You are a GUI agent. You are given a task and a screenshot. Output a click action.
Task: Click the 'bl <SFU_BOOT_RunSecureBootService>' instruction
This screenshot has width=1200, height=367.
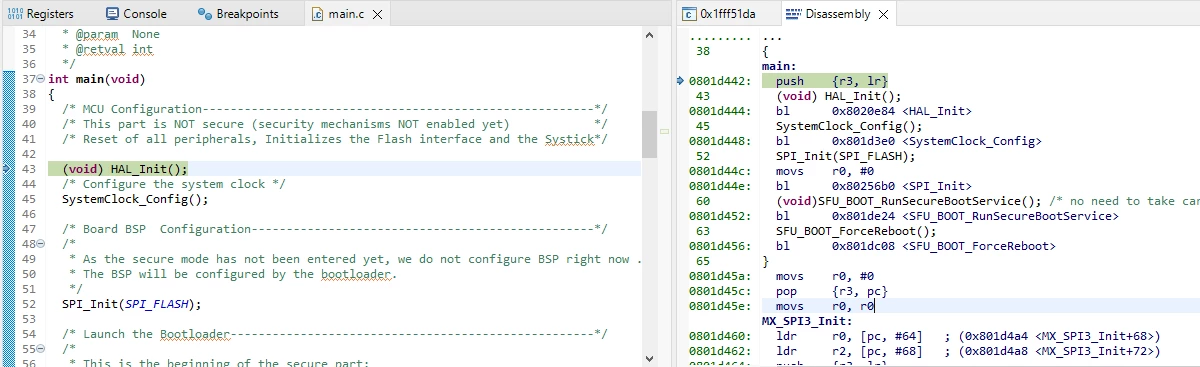coord(946,215)
